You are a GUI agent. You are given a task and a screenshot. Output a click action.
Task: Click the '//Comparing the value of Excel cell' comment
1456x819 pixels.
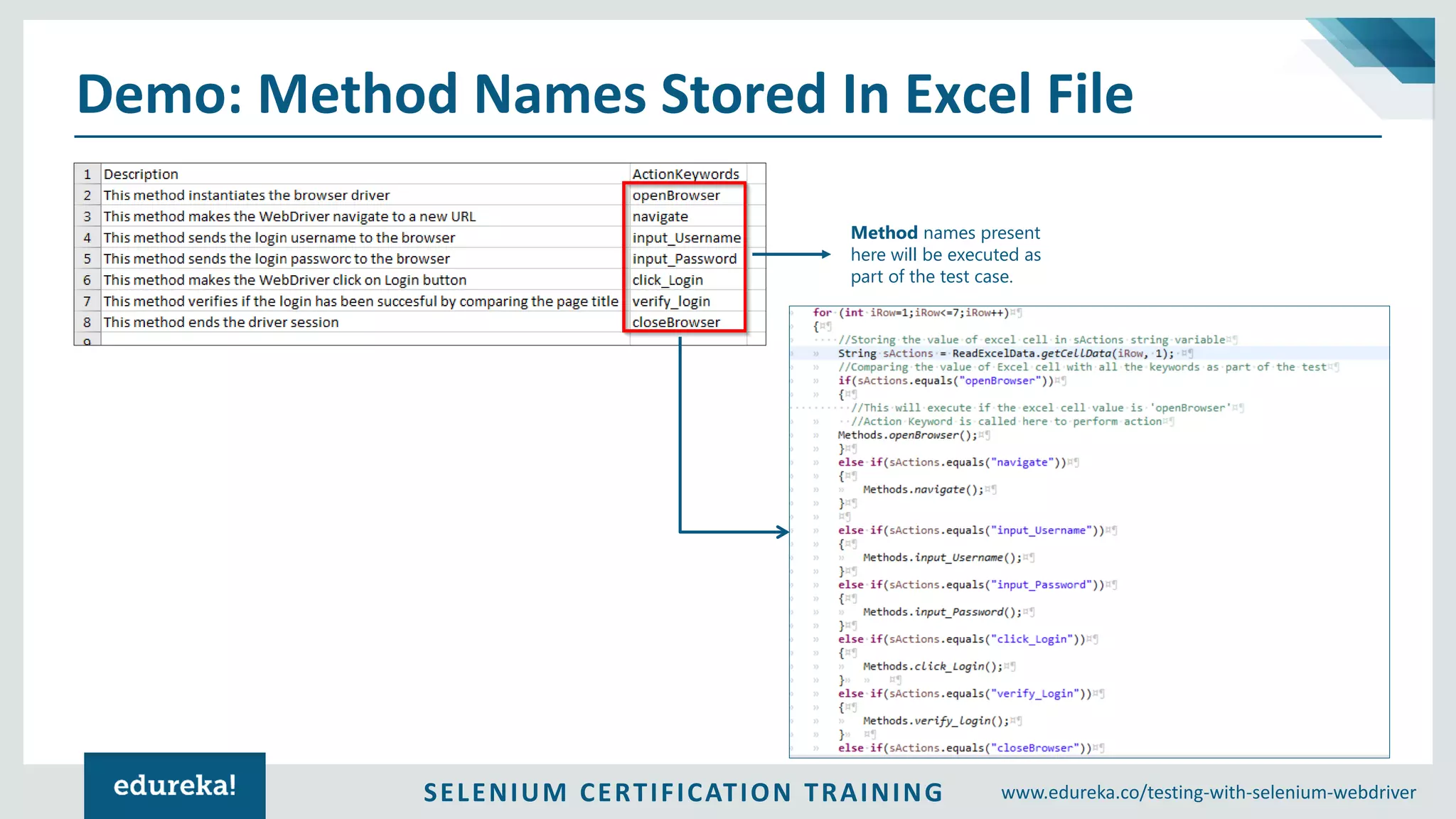pos(1082,367)
